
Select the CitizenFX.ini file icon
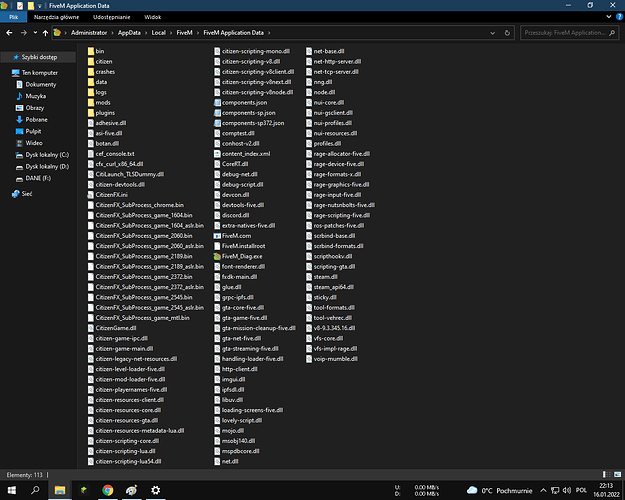[x=91, y=195]
